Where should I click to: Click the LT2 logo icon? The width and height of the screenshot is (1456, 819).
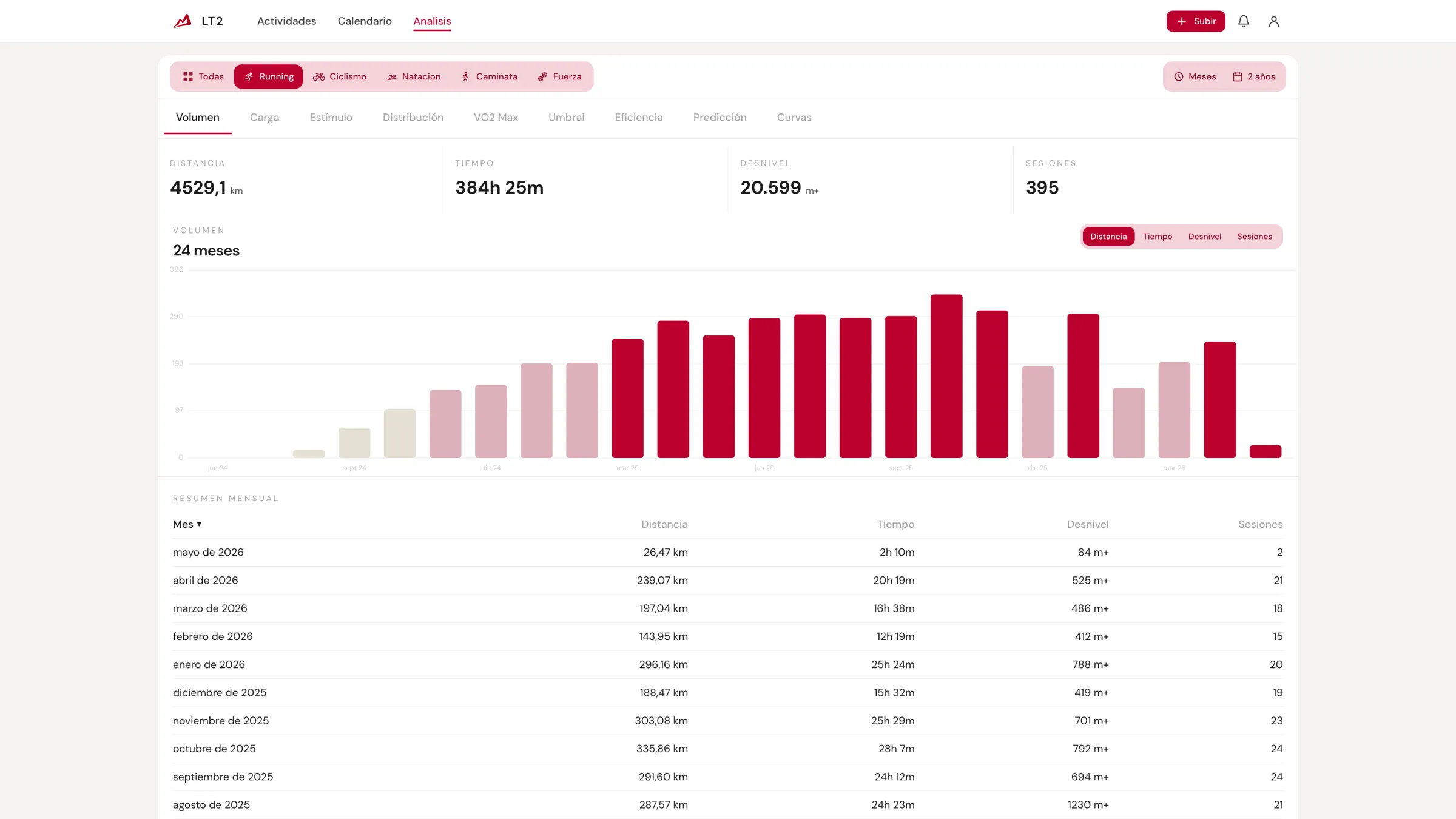coord(182,21)
